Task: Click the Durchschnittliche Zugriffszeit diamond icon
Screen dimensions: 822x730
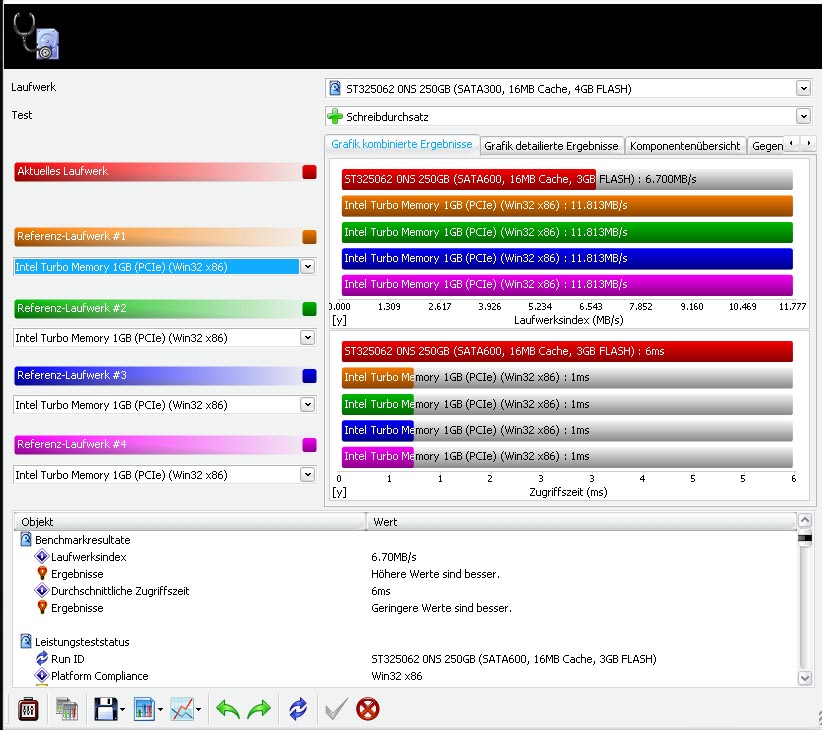Action: 41,591
